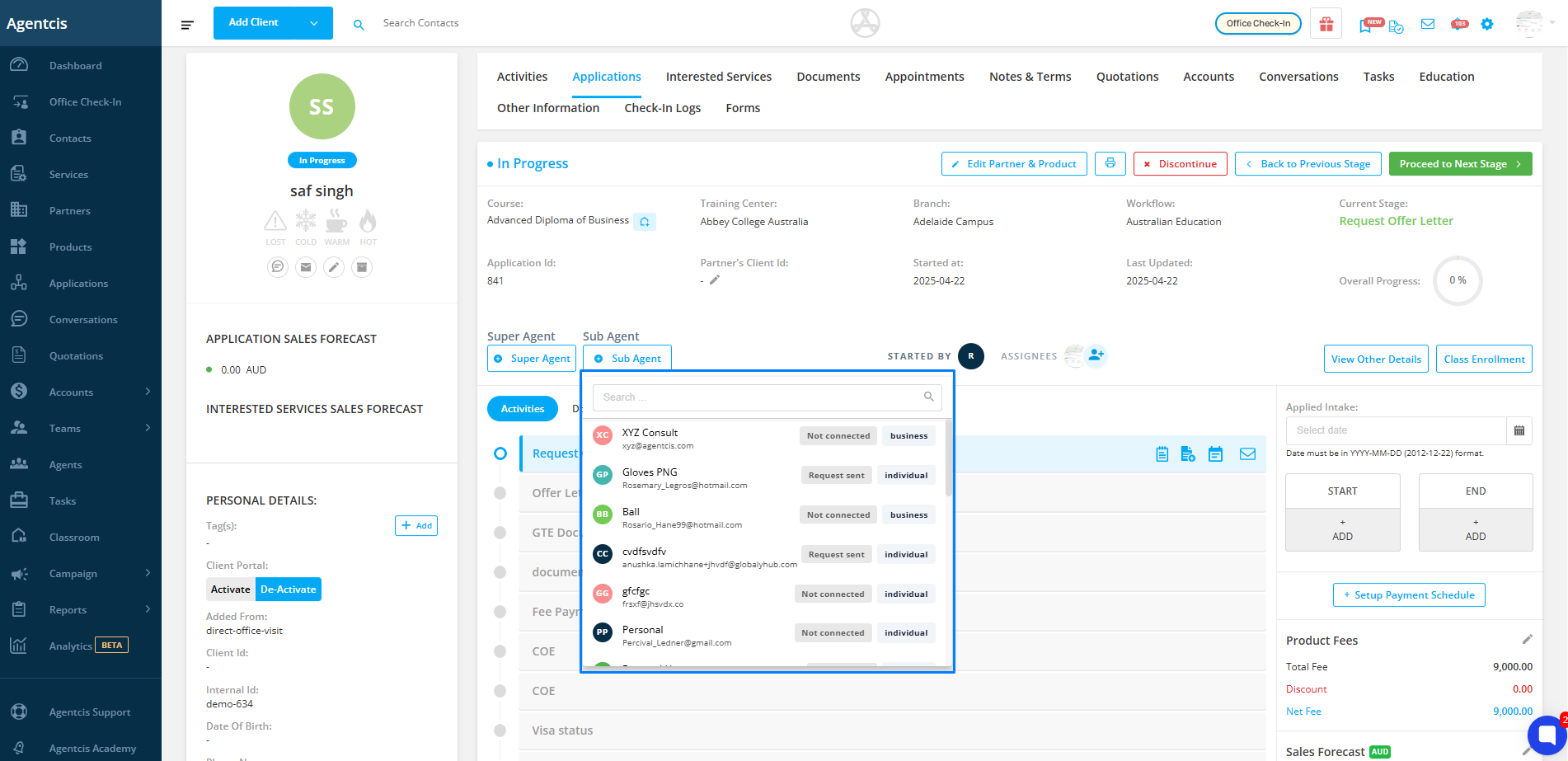The width and height of the screenshot is (1568, 761).
Task: Click Edit Partner & Product
Action: 1014,163
